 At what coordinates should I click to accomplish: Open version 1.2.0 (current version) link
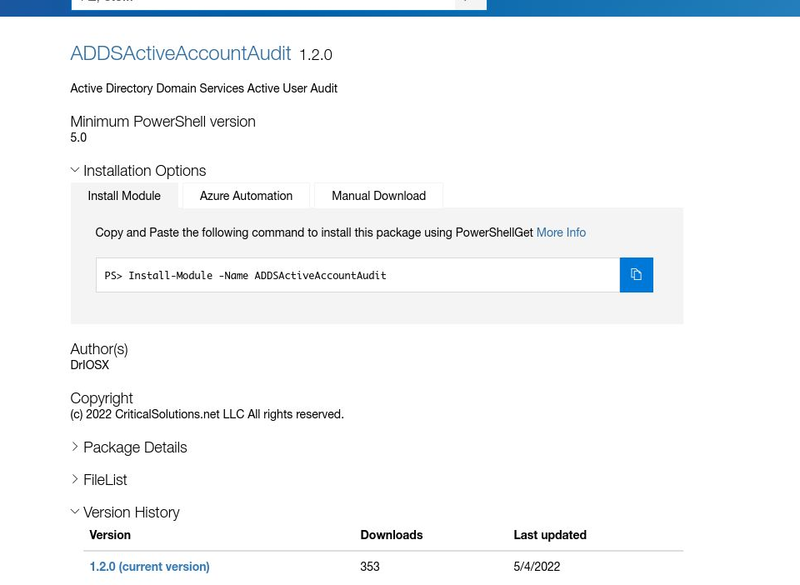[149, 567]
